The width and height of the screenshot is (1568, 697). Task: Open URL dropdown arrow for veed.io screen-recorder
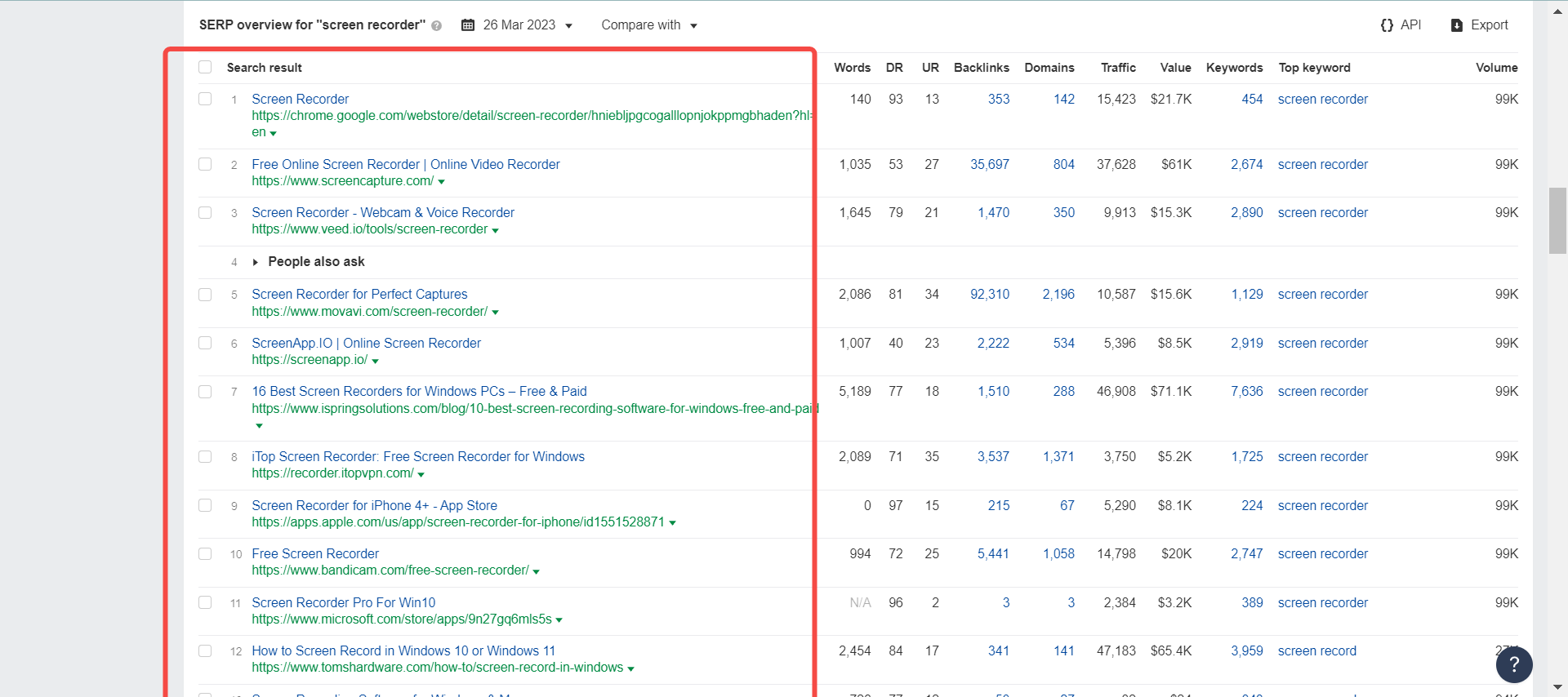pos(495,231)
